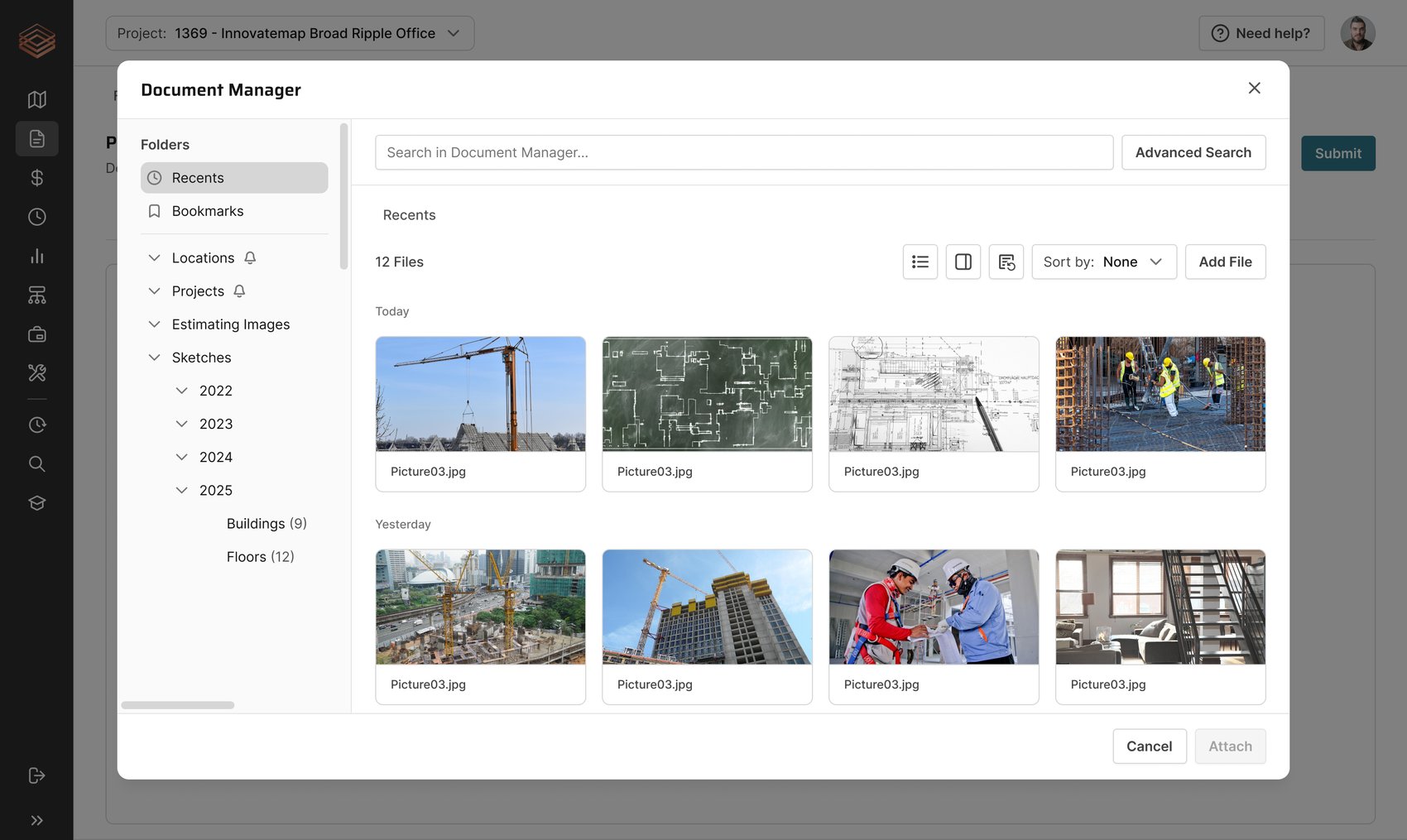The height and width of the screenshot is (840, 1407).
Task: Open the org chart hierarchy icon
Action: [x=36, y=295]
